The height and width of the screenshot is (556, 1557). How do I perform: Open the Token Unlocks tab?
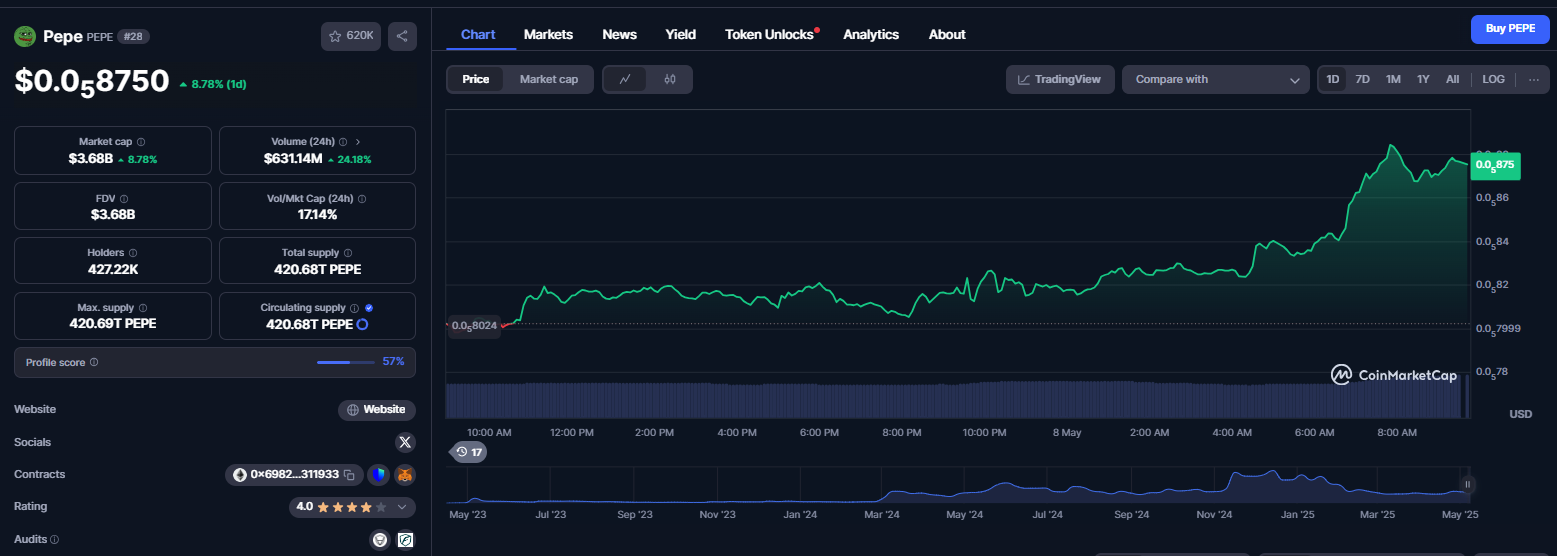tap(770, 34)
